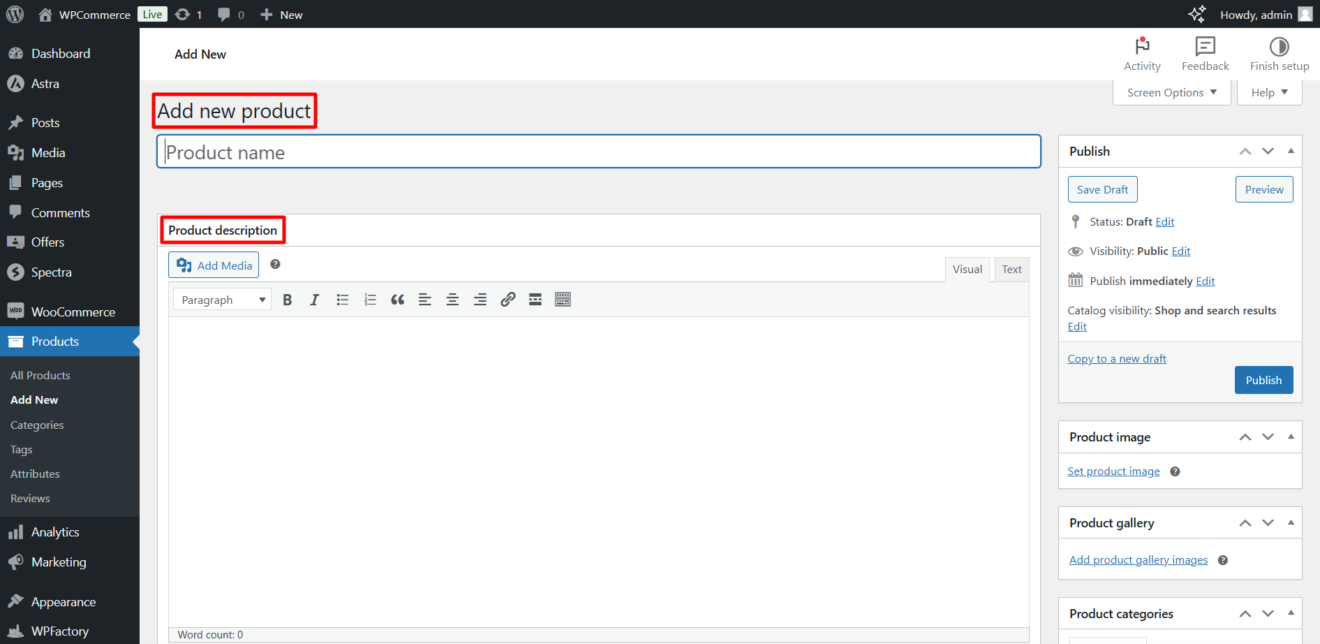The height and width of the screenshot is (644, 1320).
Task: Switch to the Text editor tab
Action: [x=1011, y=269]
